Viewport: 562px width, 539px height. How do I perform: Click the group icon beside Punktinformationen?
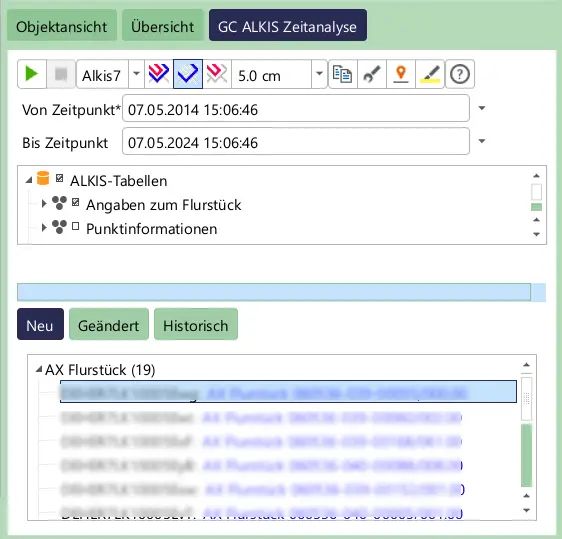pos(59,227)
